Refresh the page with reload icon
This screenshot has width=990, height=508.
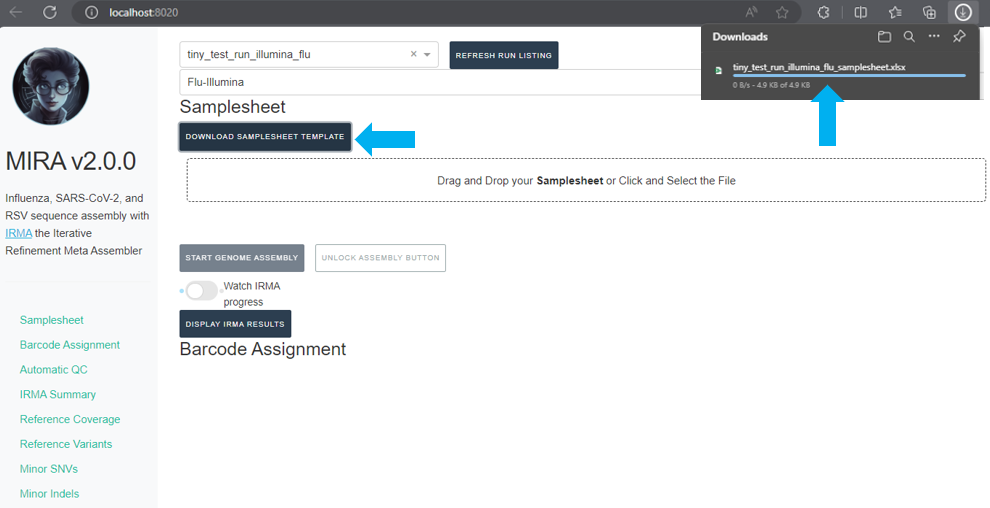[49, 12]
